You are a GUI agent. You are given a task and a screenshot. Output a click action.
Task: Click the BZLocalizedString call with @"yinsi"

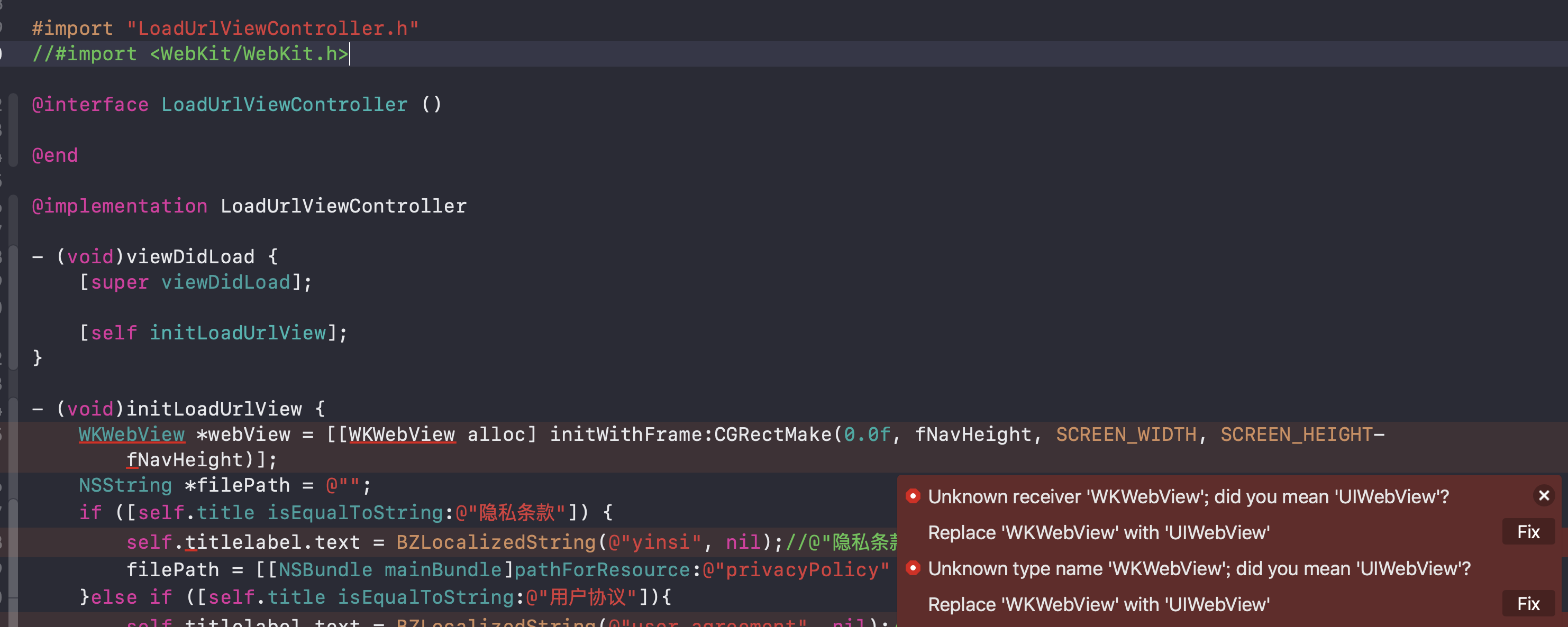(496, 542)
